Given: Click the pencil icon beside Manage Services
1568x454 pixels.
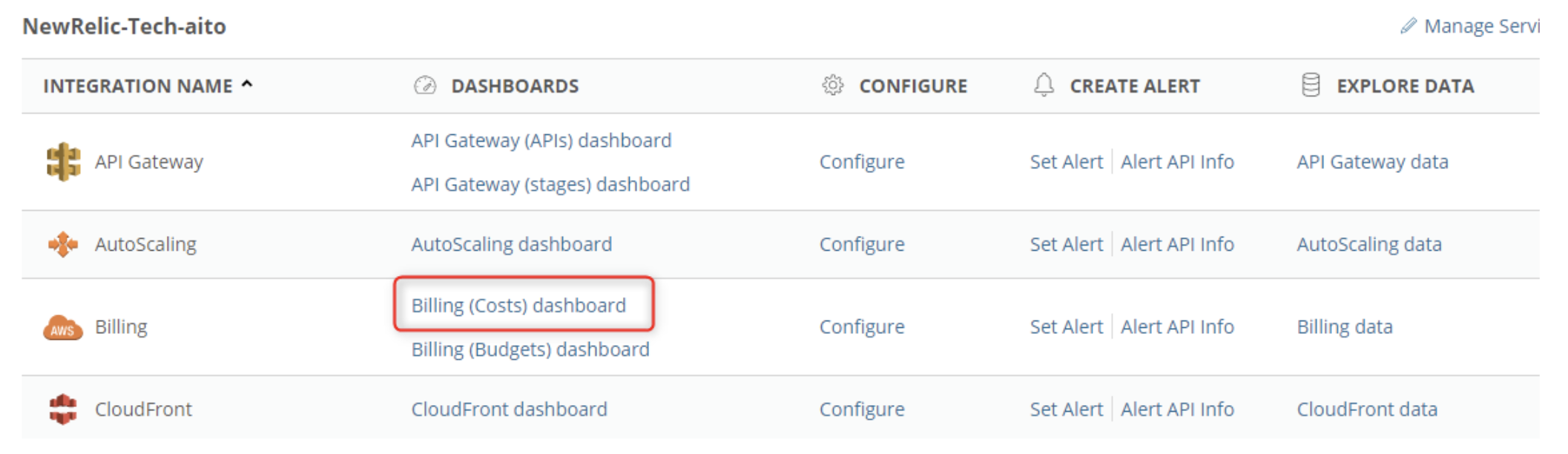Looking at the screenshot, I should pyautogui.click(x=1408, y=27).
